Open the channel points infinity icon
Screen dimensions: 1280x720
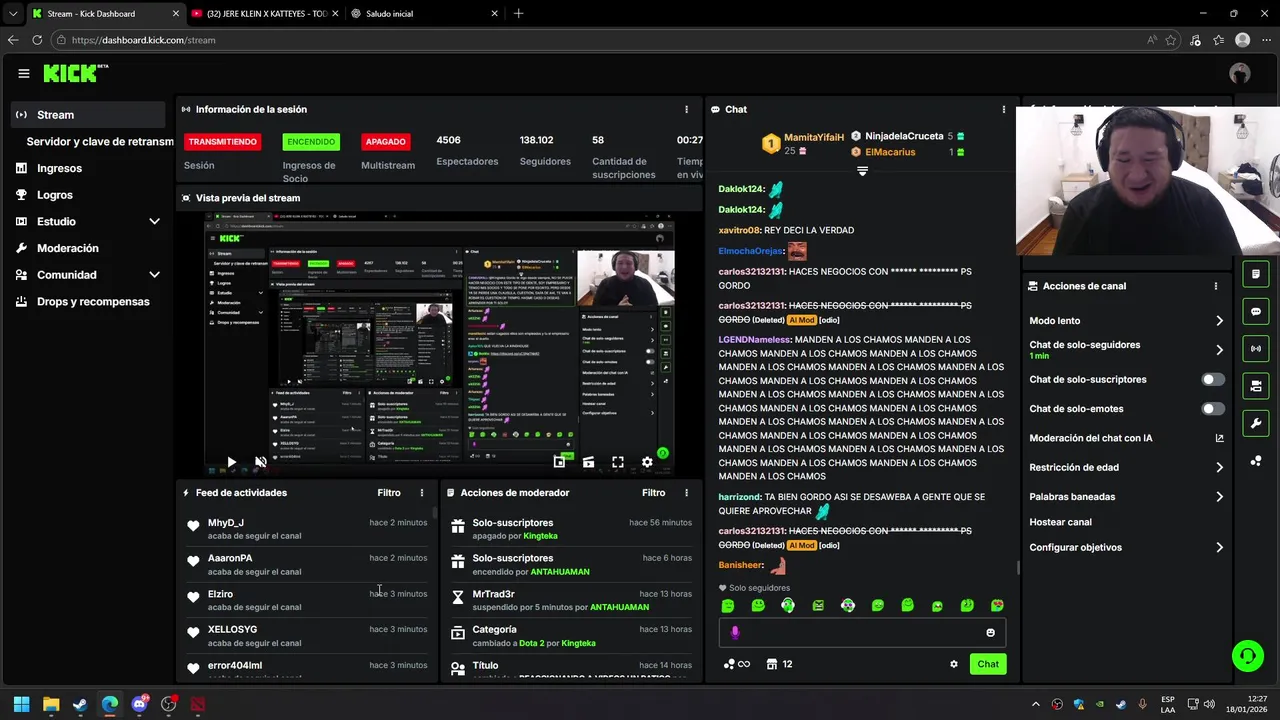pos(737,664)
